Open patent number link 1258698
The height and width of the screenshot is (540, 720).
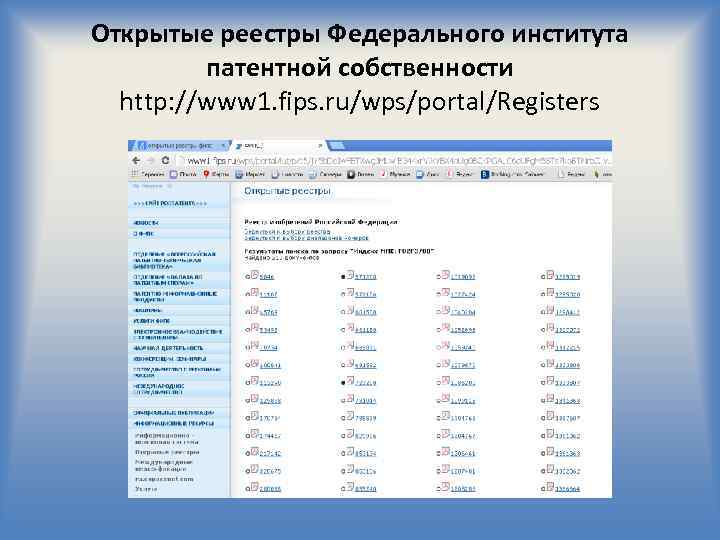pyautogui.click(x=463, y=330)
